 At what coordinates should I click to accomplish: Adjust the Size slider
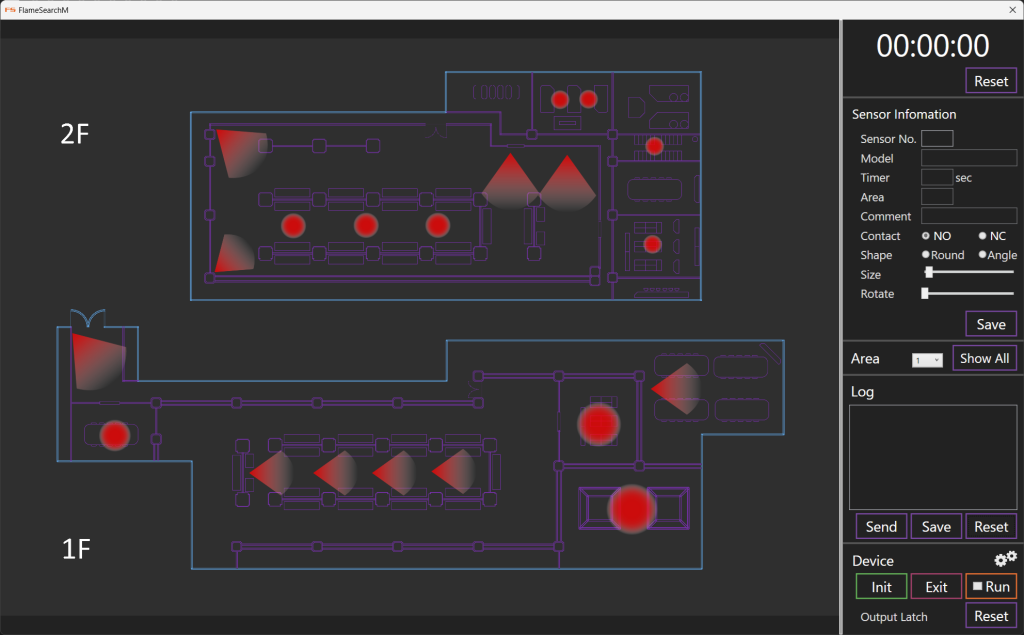pos(929,272)
